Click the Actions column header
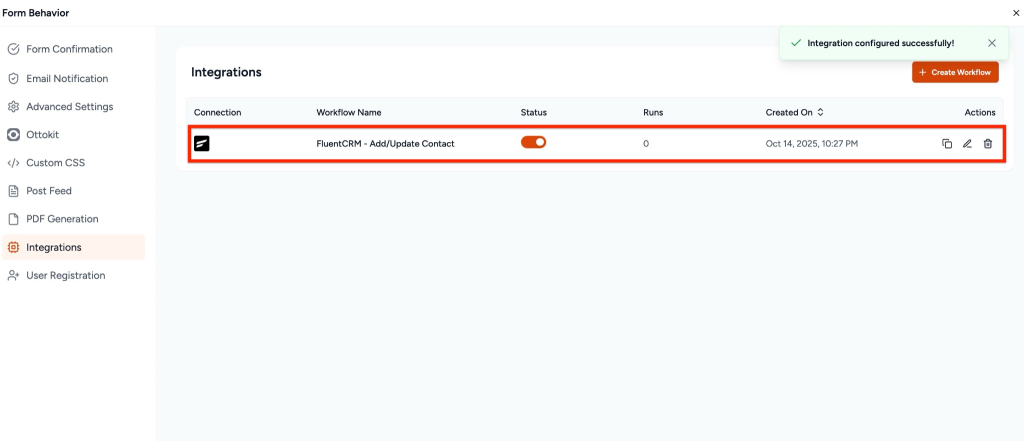The width and height of the screenshot is (1024, 441). [980, 112]
